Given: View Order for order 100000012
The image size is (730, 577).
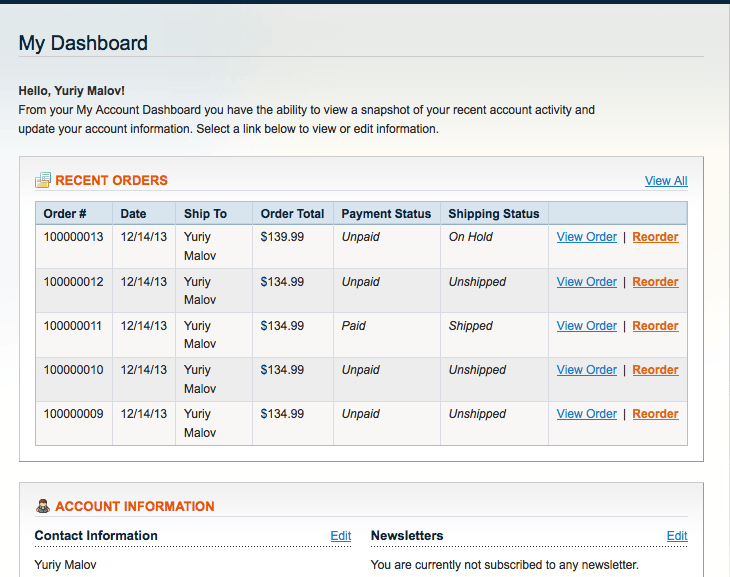Looking at the screenshot, I should tap(586, 282).
